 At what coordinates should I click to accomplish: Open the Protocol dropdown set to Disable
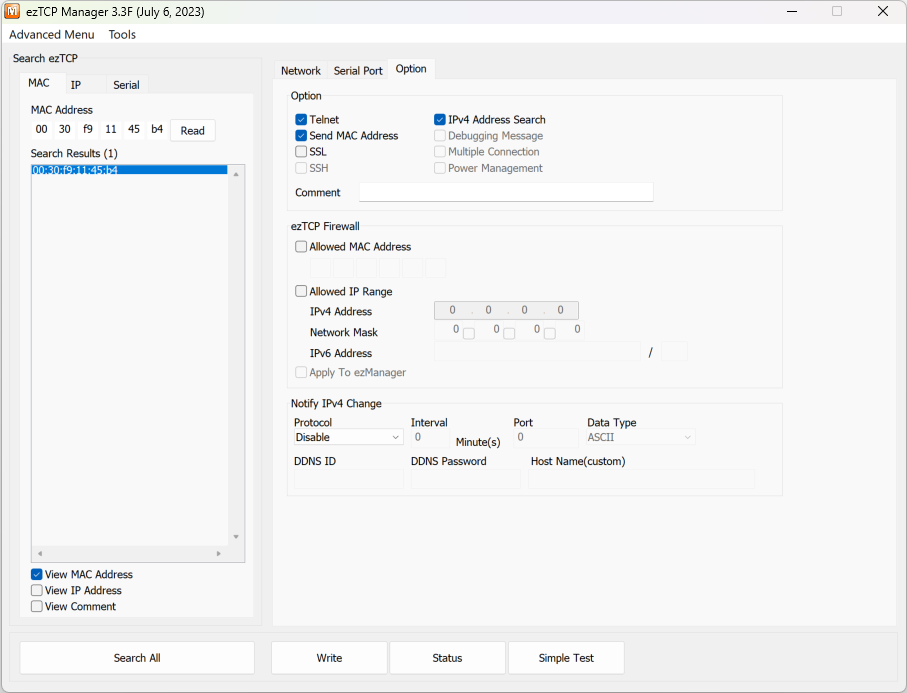(x=348, y=437)
